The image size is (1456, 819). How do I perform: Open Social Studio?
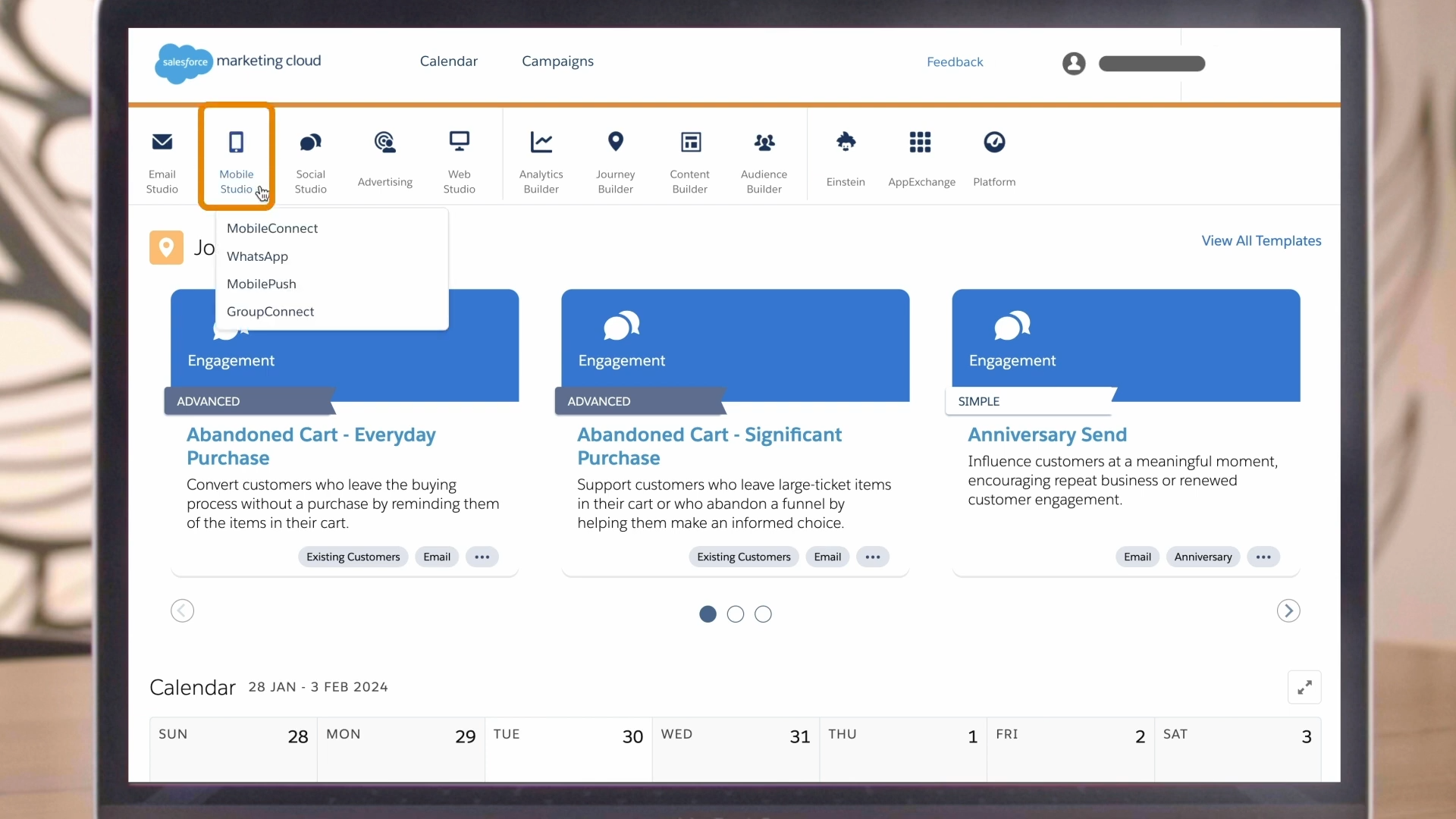(310, 162)
